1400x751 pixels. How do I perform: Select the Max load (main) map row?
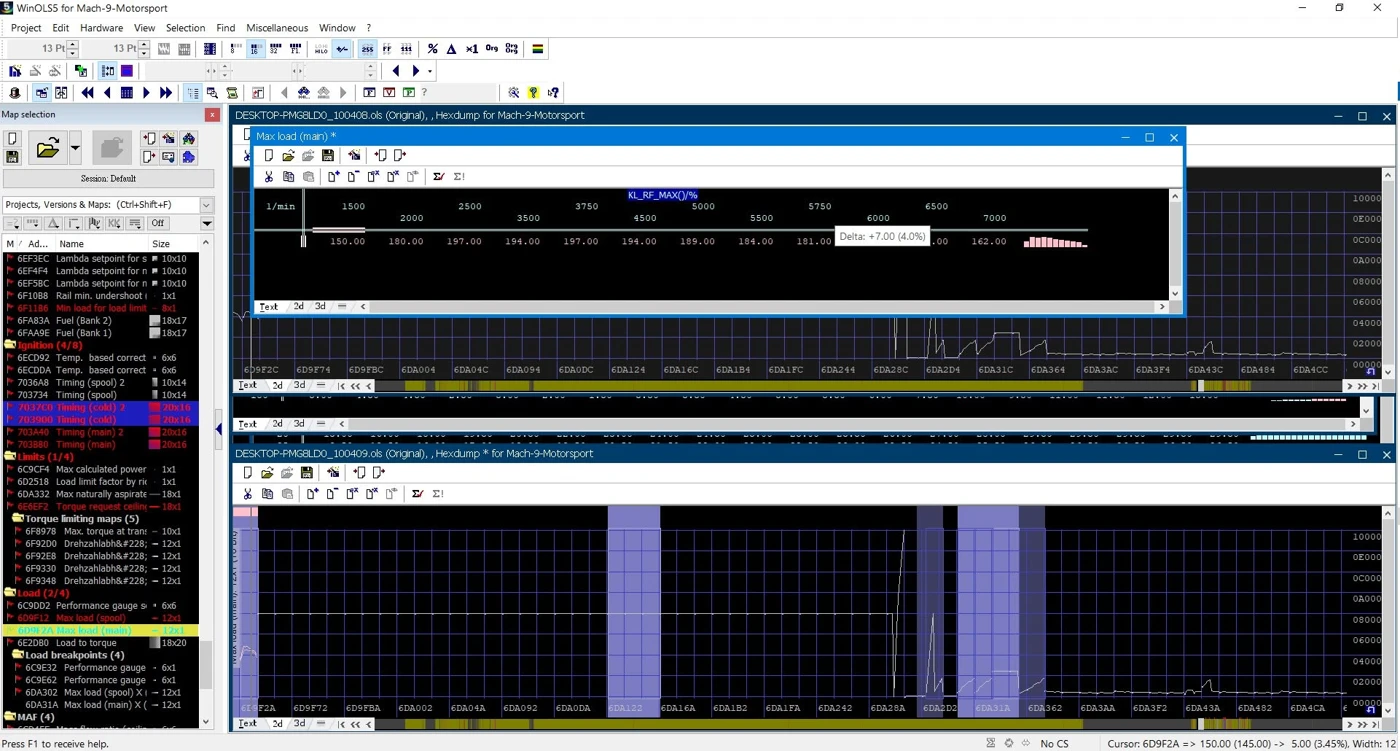coord(100,631)
